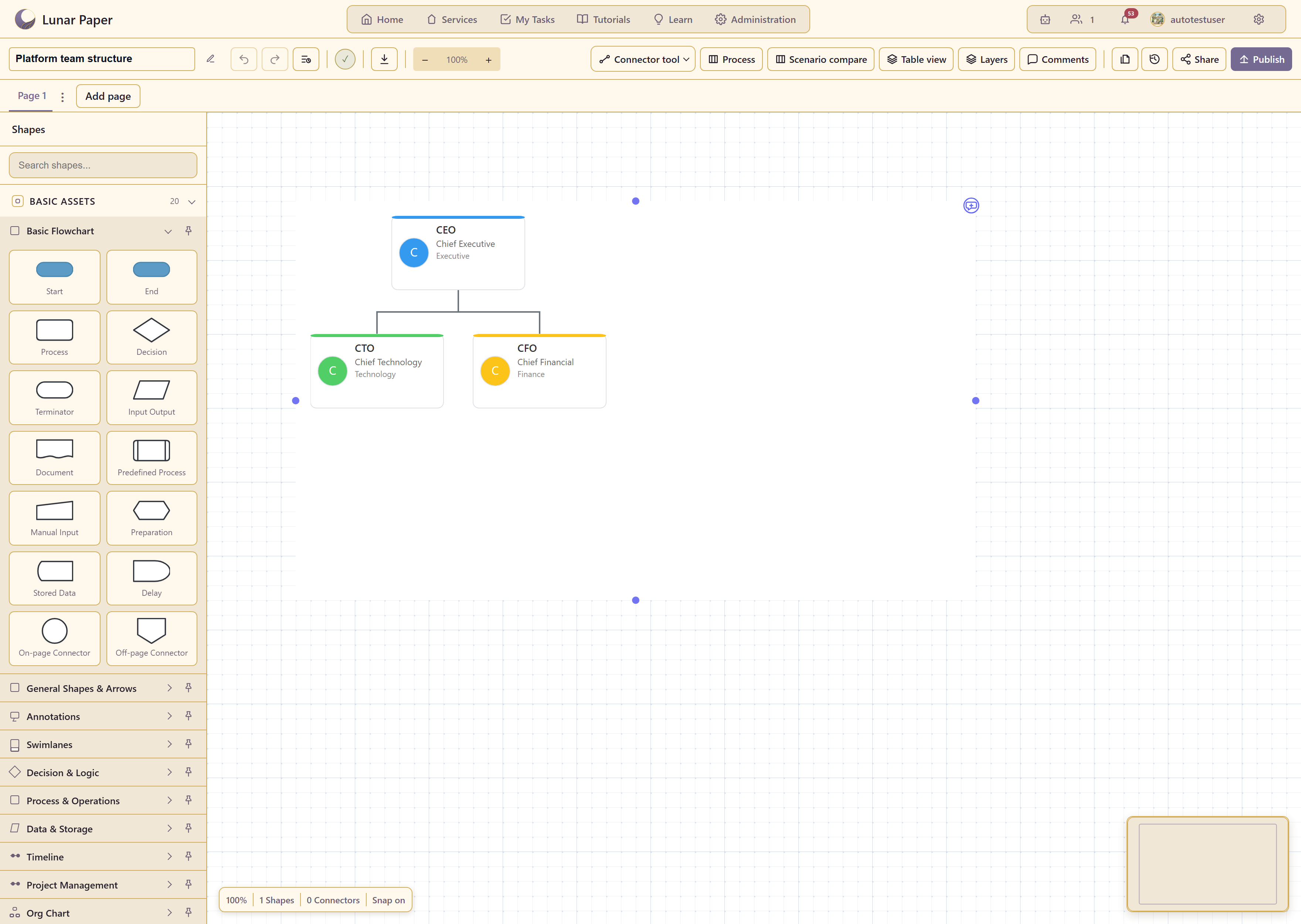Pick the Manual Input shape
The width and height of the screenshot is (1301, 924).
(x=55, y=518)
